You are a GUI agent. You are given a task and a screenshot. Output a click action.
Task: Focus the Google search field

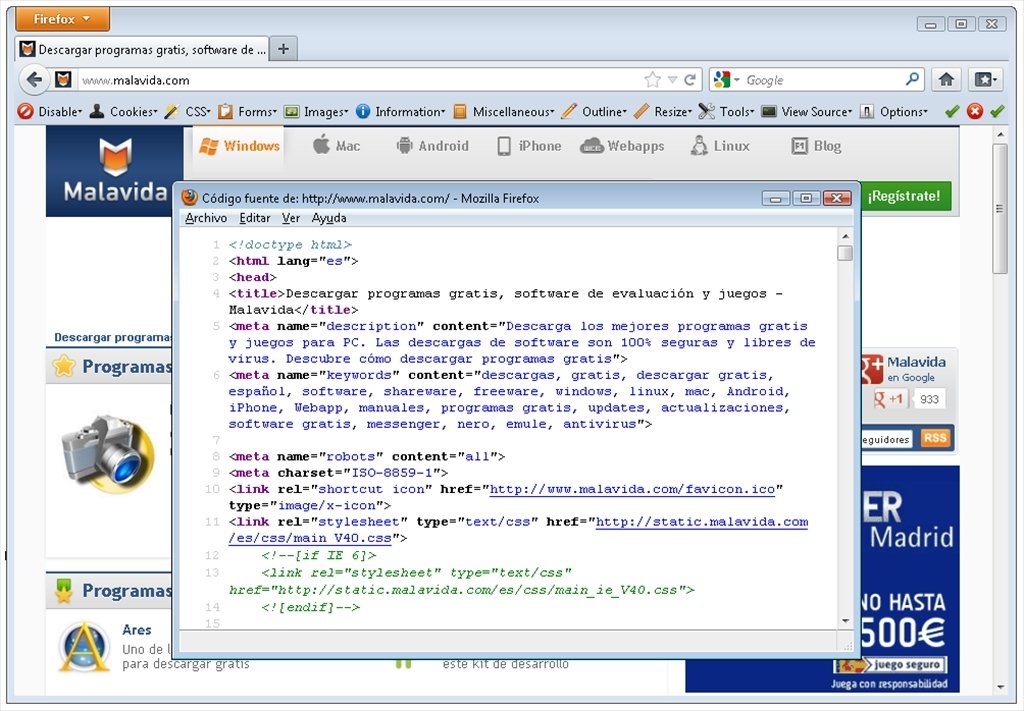[x=823, y=80]
